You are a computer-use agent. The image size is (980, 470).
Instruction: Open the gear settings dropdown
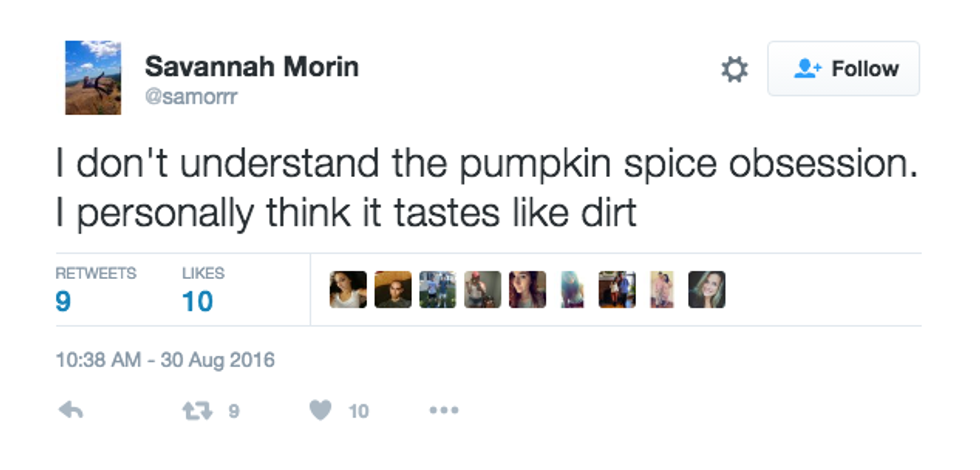click(735, 70)
